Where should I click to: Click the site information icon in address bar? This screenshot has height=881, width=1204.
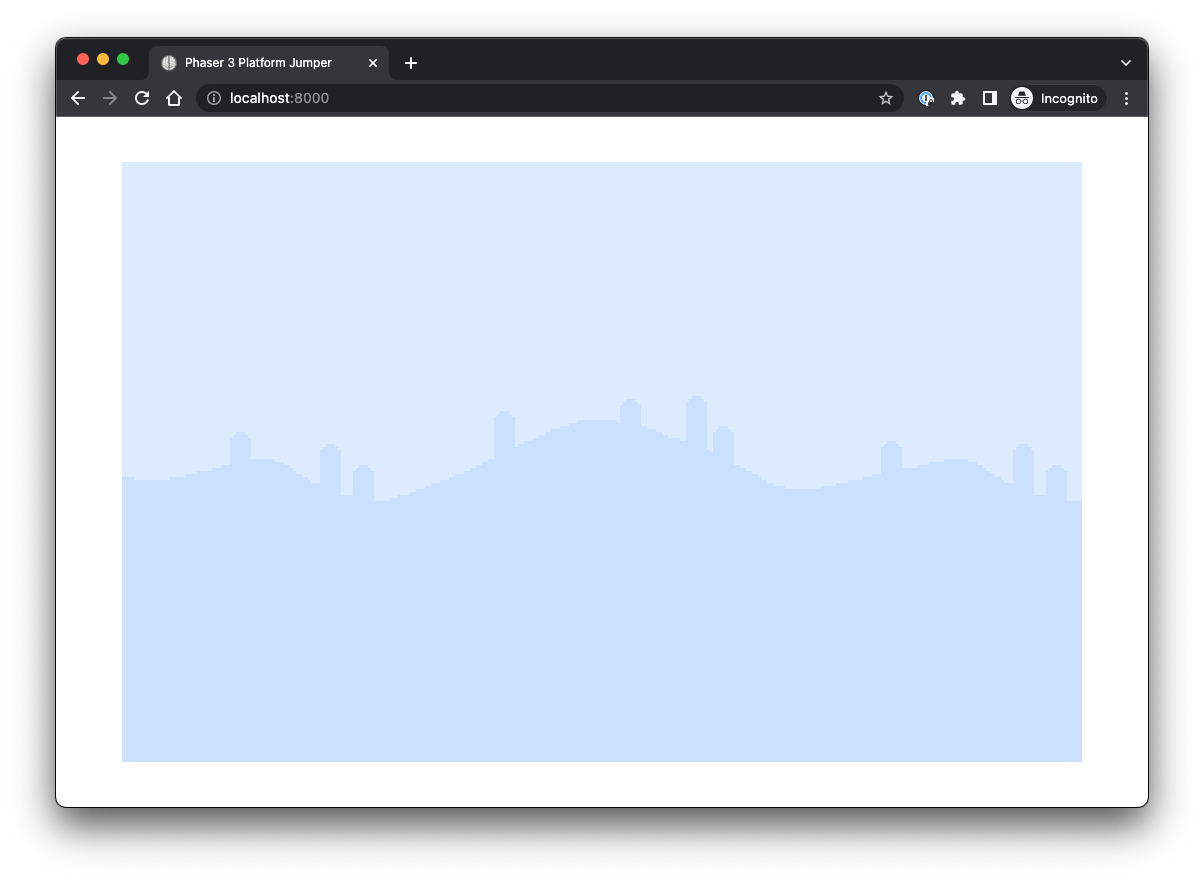pyautogui.click(x=212, y=98)
